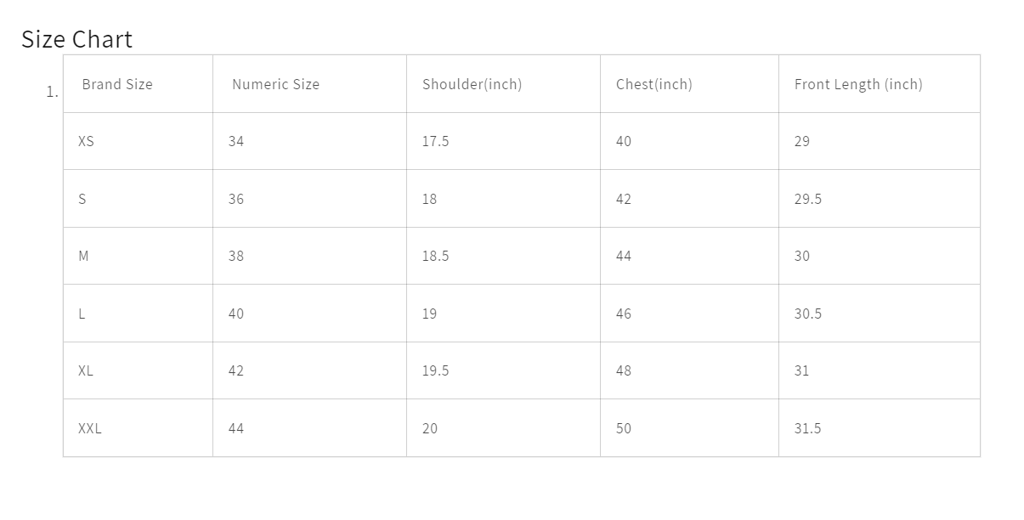Select numeric size 44 cell

click(x=236, y=428)
